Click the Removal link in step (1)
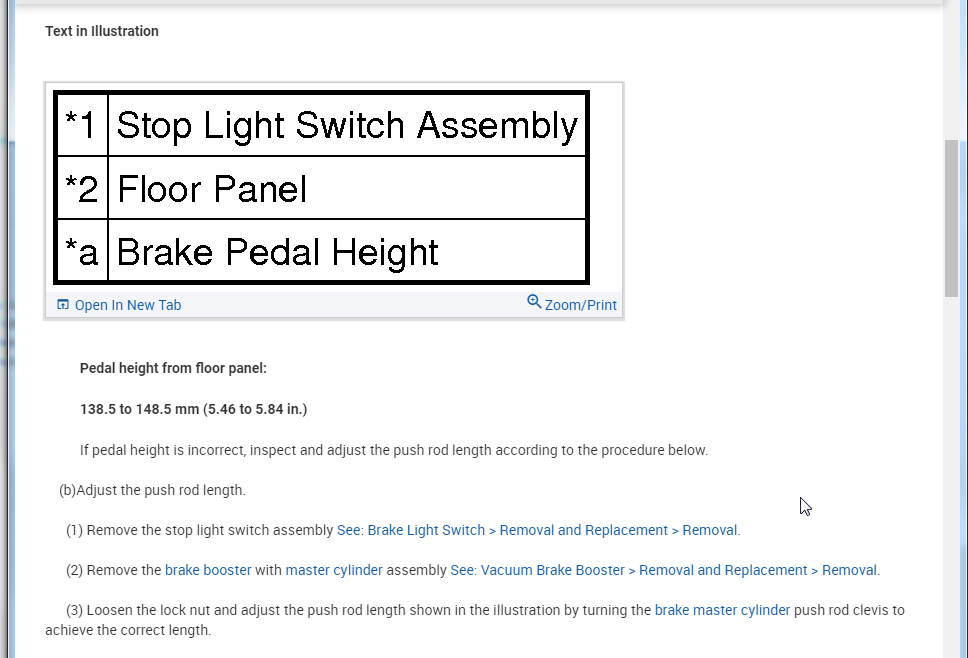The height and width of the screenshot is (658, 968). click(710, 530)
